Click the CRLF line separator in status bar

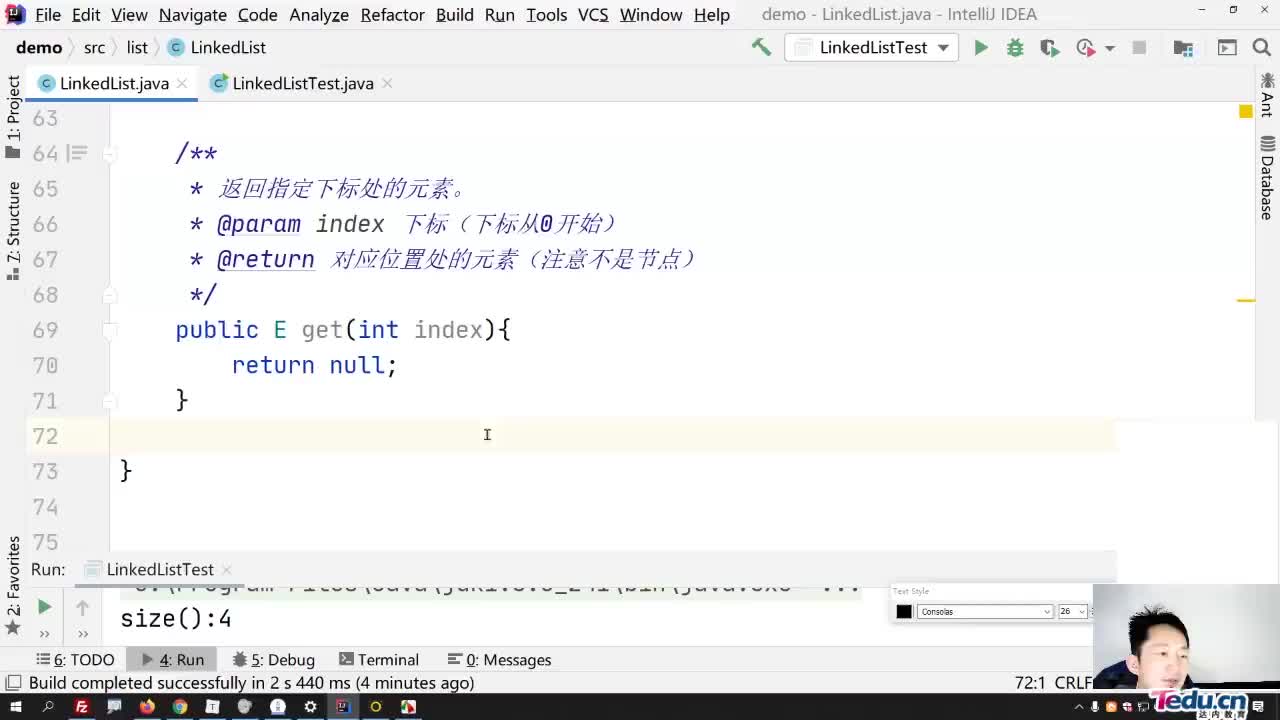point(1072,683)
